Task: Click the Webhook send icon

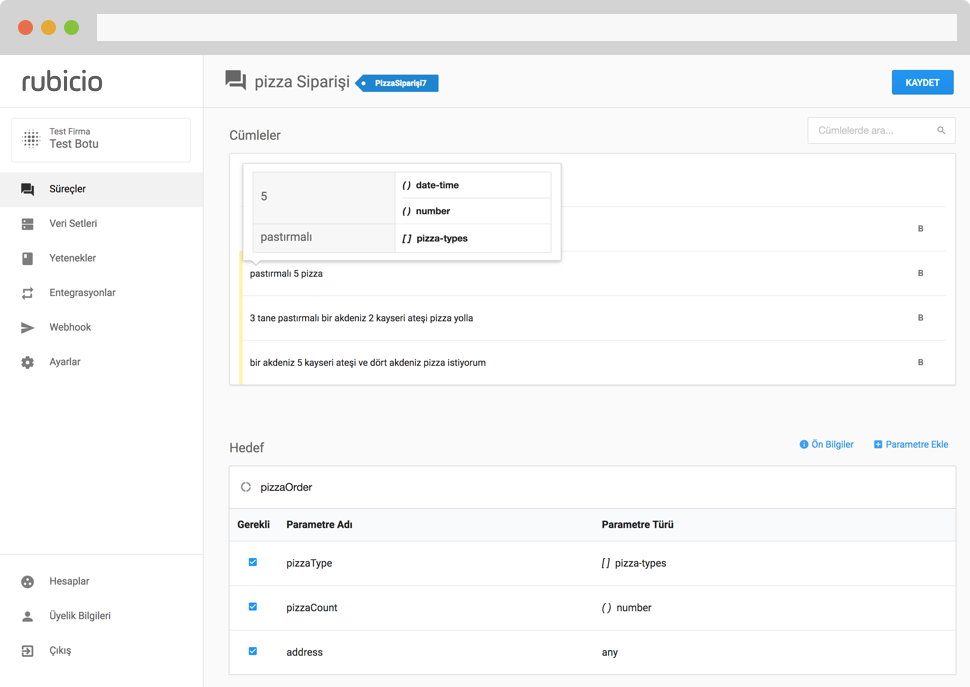Action: pyautogui.click(x=27, y=328)
